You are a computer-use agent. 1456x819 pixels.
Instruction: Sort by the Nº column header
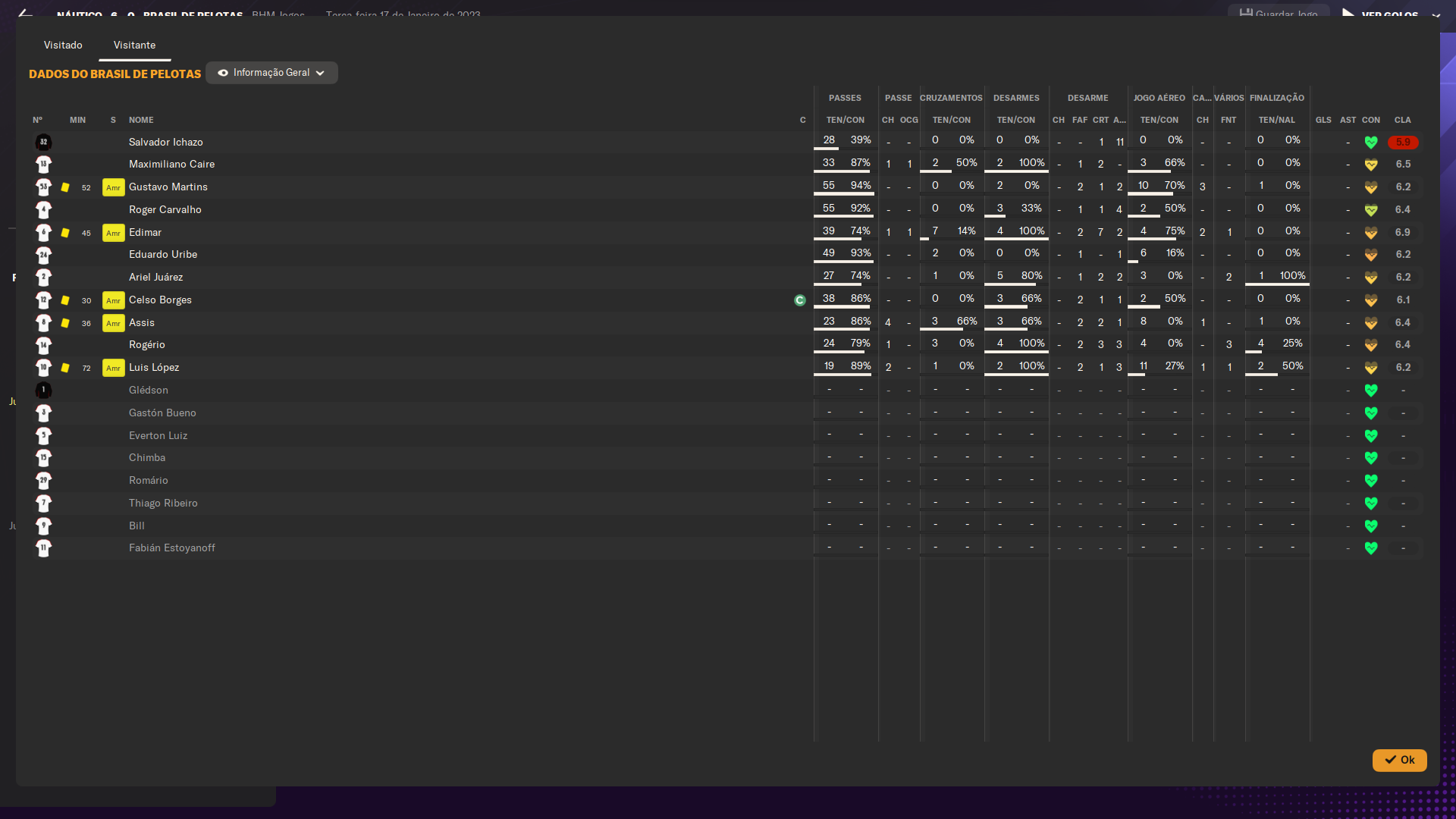pyautogui.click(x=37, y=120)
